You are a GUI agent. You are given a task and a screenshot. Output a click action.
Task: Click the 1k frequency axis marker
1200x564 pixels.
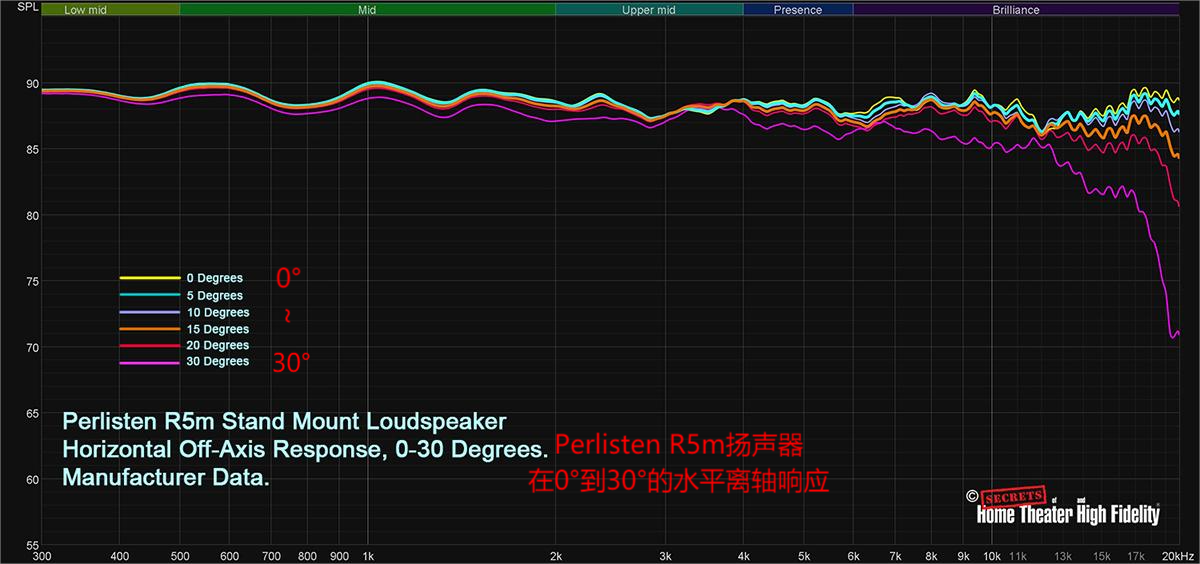[368, 555]
